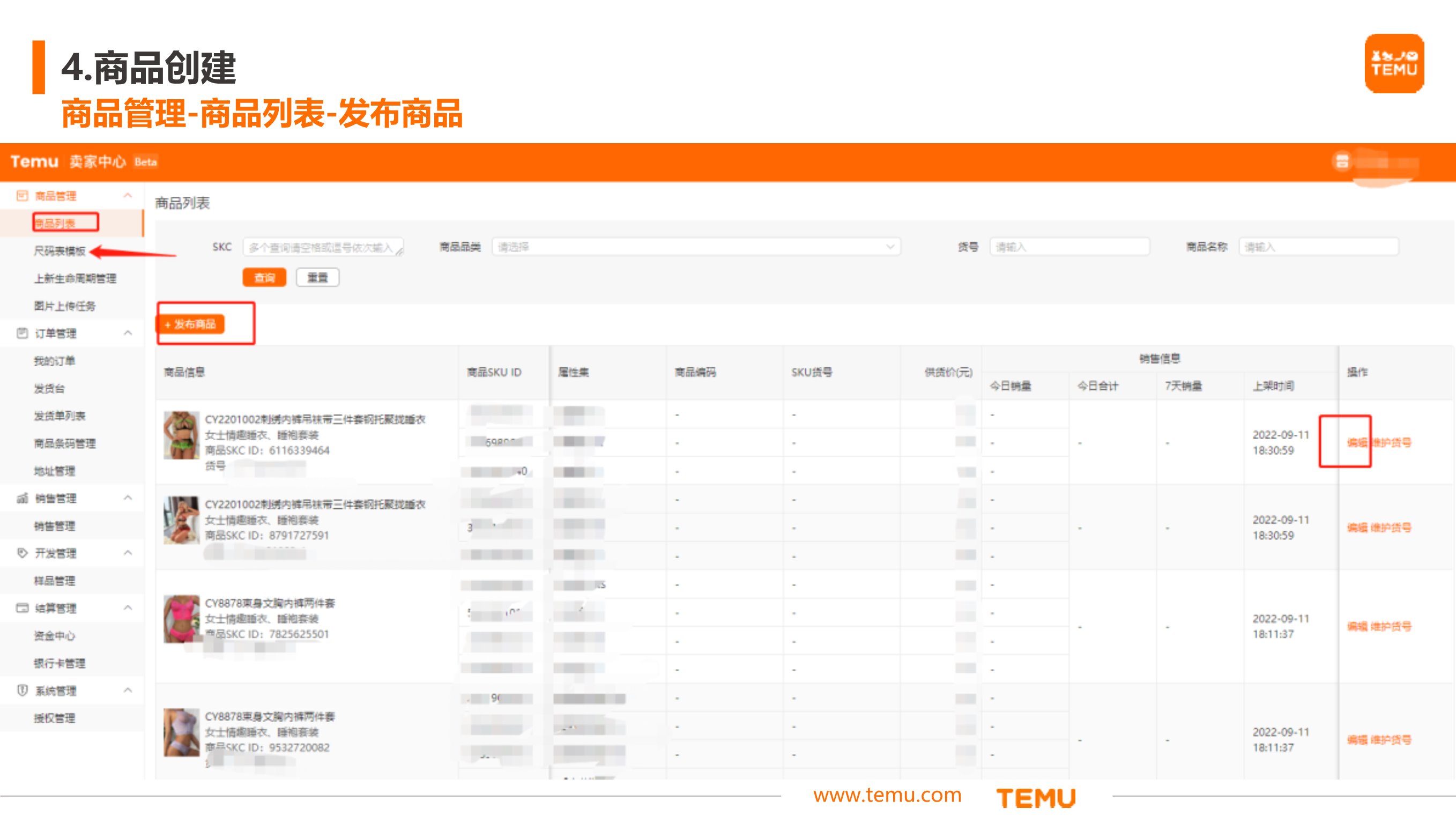The height and width of the screenshot is (823, 1456).
Task: Click the 货号 input field
Action: (1069, 247)
